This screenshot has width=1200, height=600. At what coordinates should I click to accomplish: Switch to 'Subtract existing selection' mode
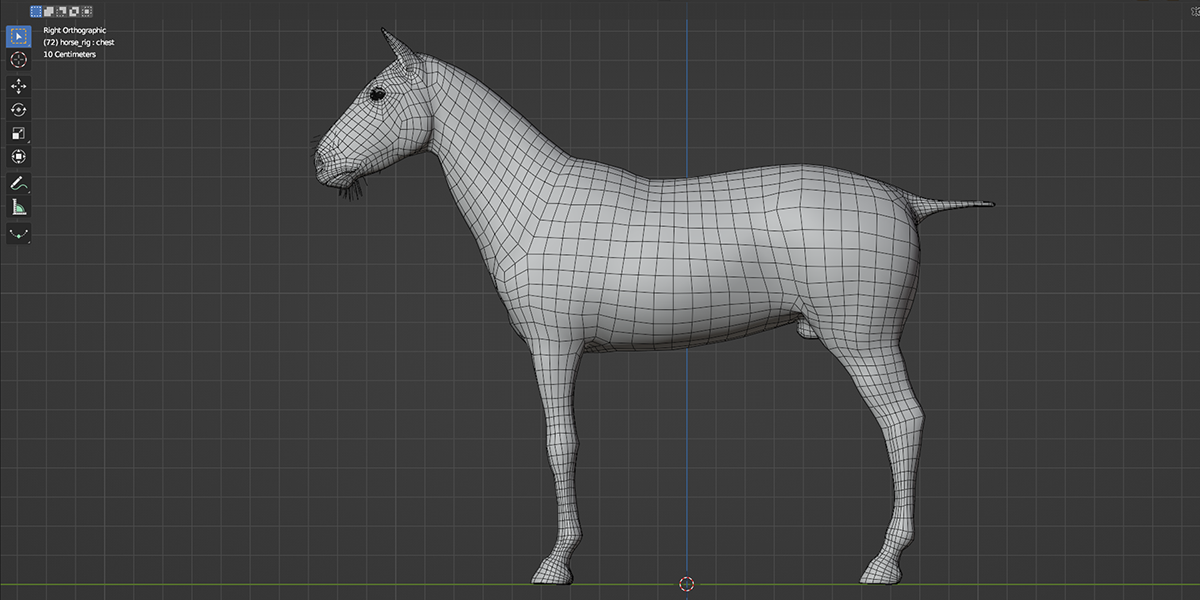[x=62, y=12]
